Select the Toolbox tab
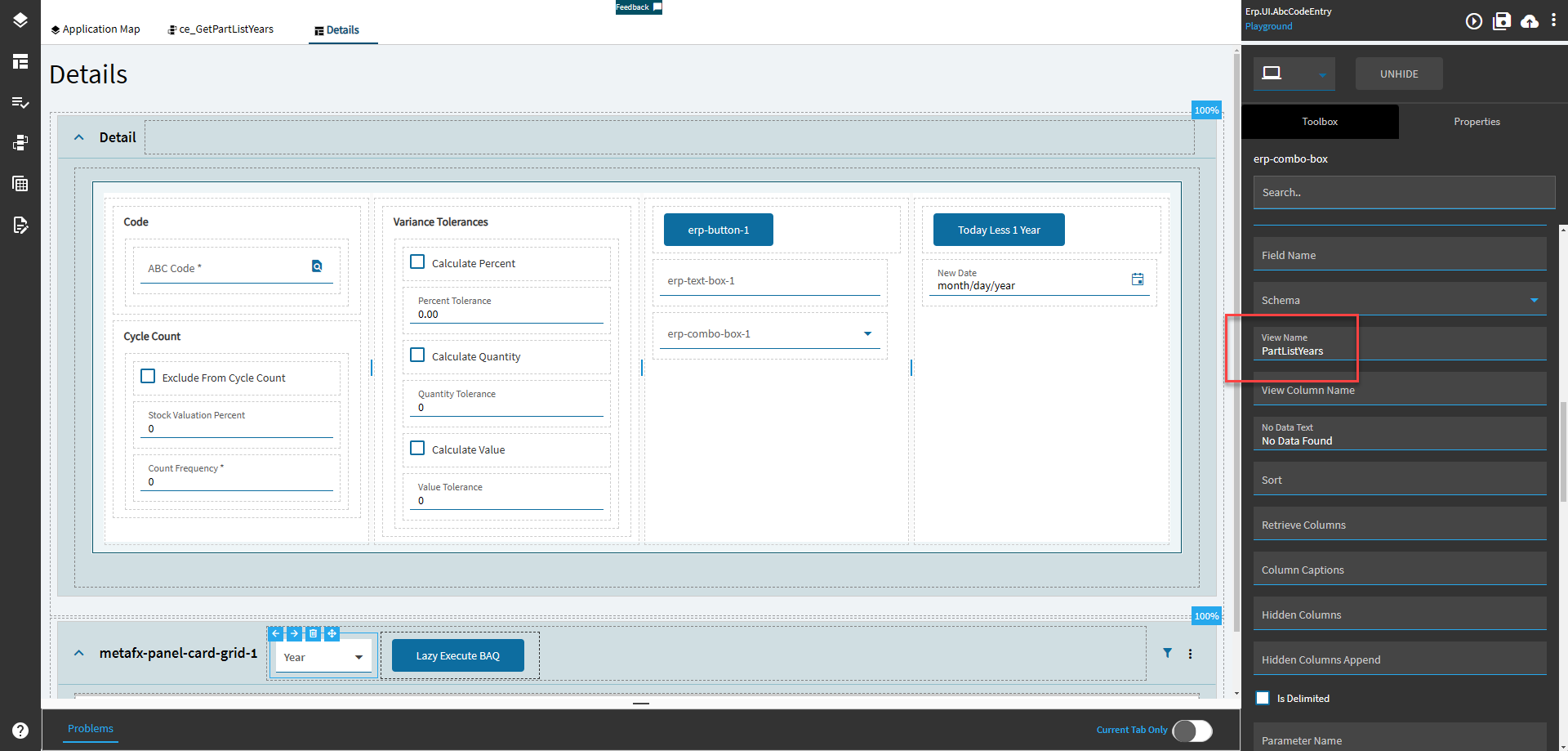The image size is (1568, 751). pos(1320,122)
